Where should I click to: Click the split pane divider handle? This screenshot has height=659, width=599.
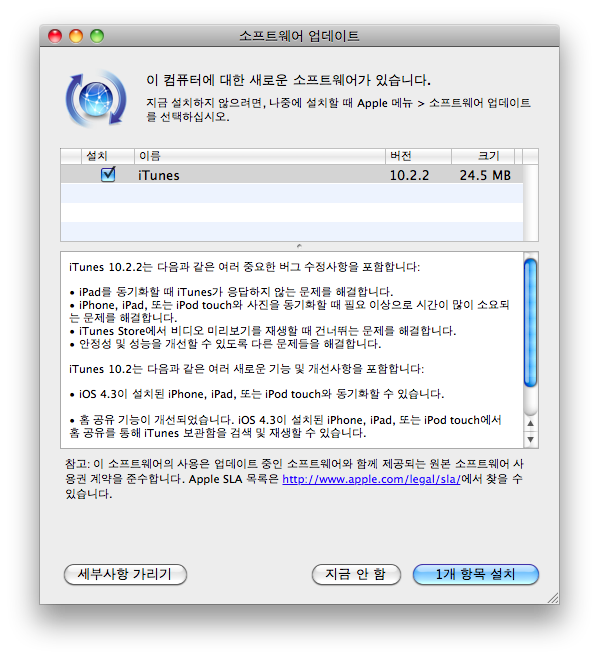(x=299, y=246)
